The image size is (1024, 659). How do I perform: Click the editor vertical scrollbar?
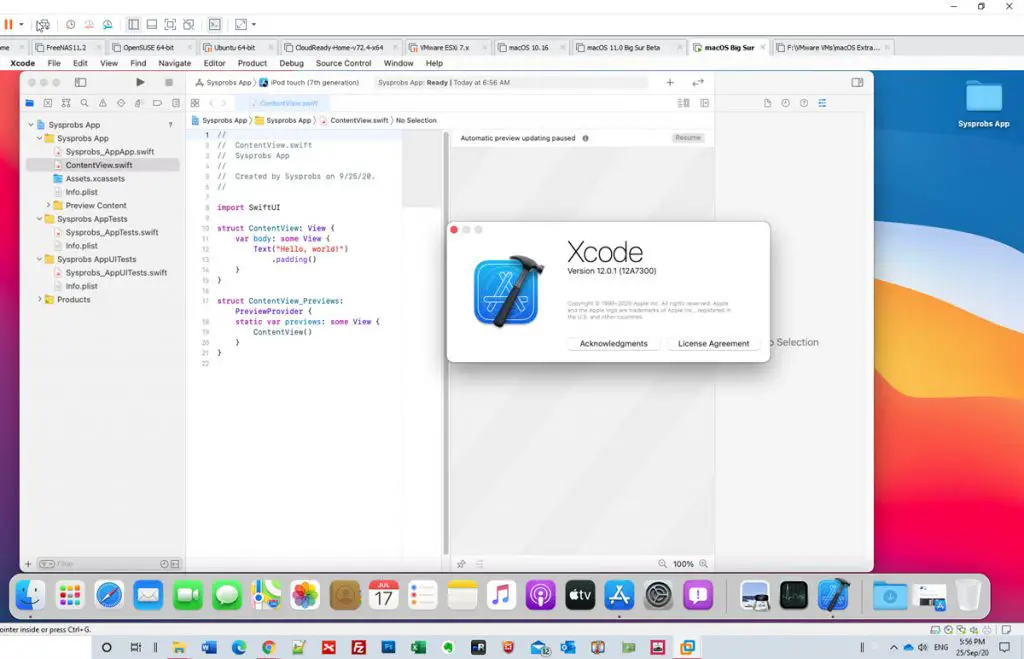point(446,343)
